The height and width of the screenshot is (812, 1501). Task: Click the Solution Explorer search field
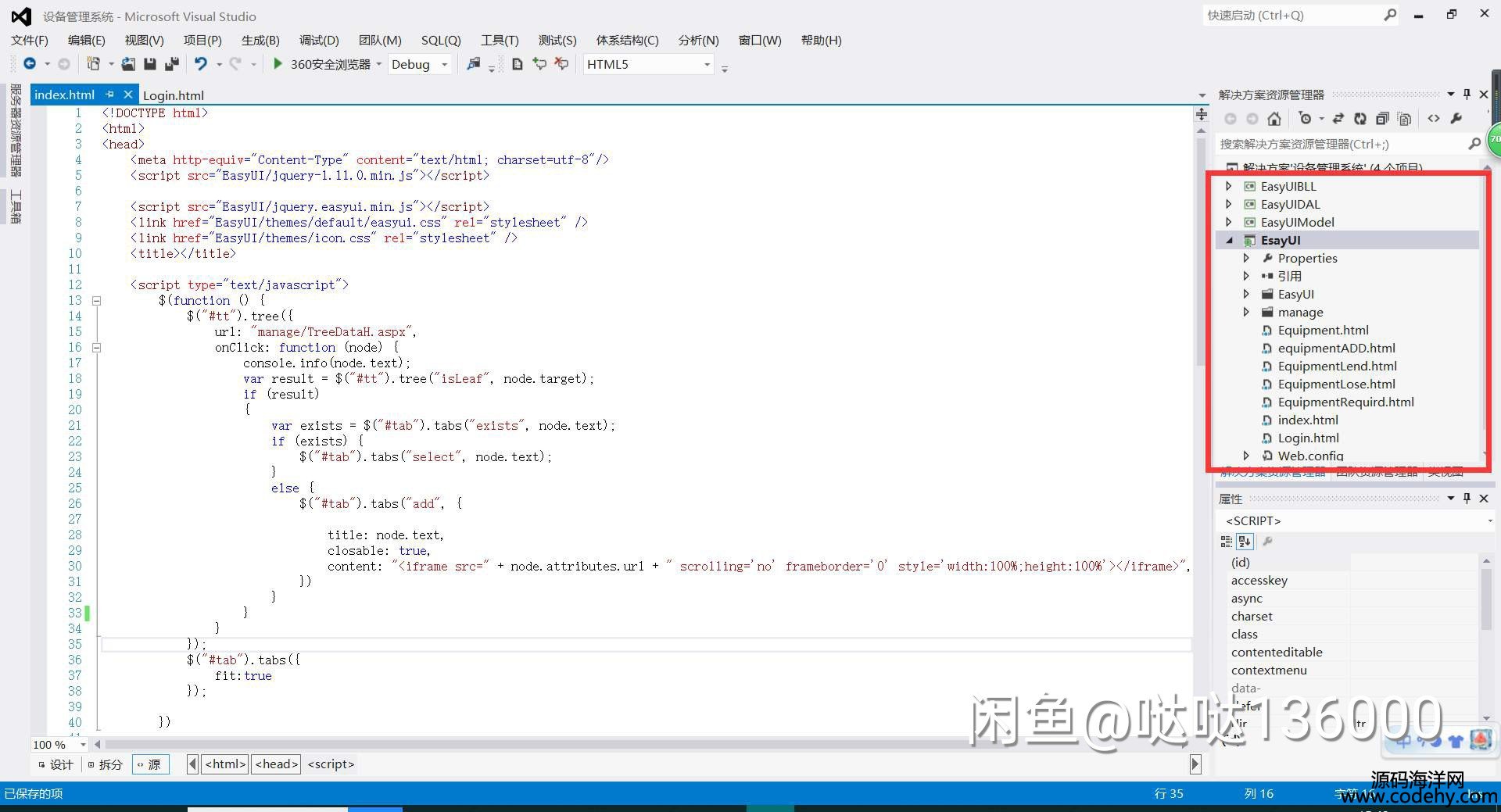(x=1342, y=144)
